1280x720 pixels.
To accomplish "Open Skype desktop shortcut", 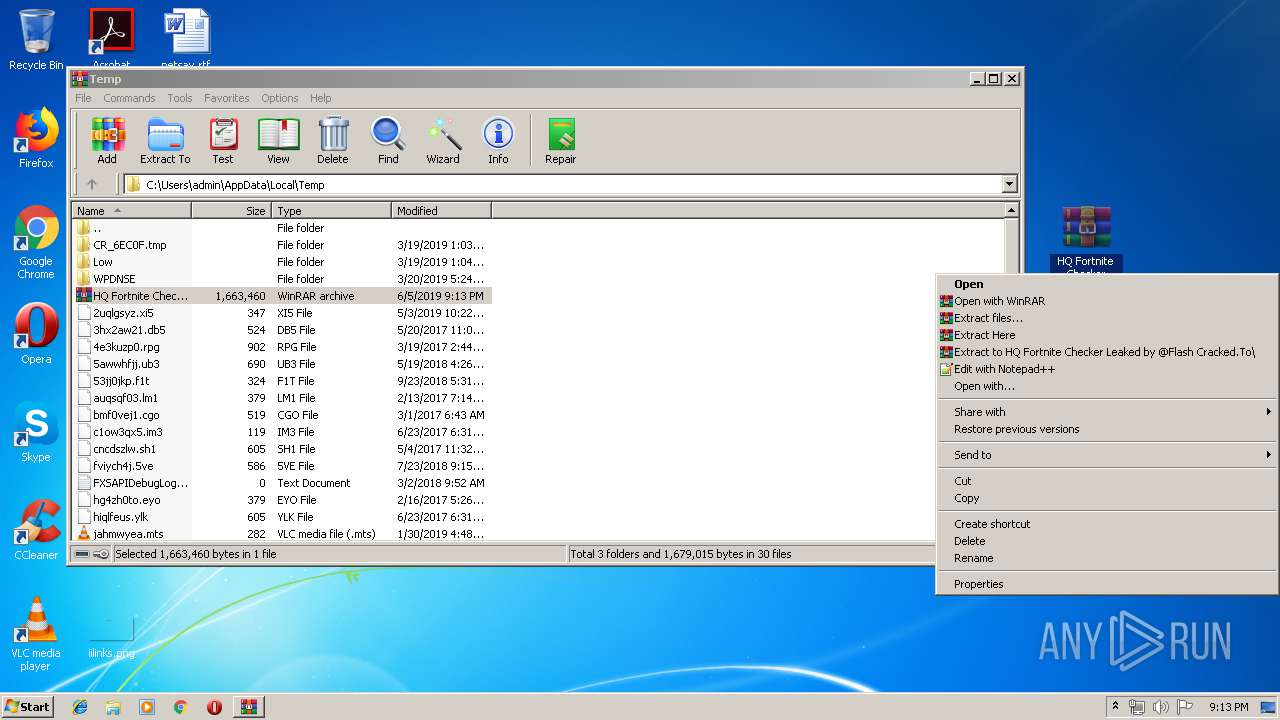I will [36, 432].
